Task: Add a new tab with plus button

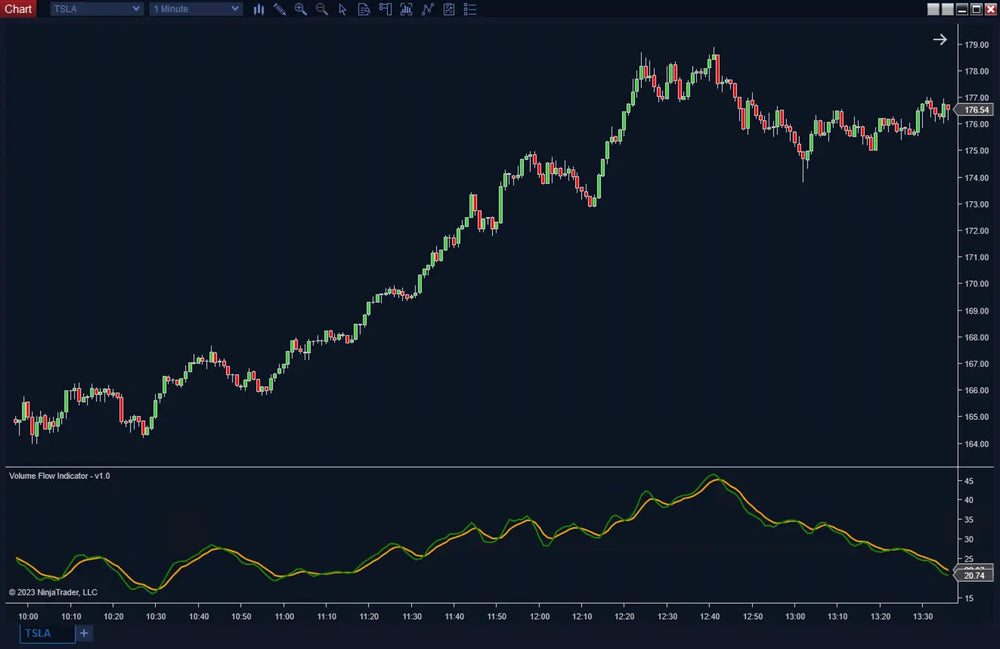Action: 84,633
